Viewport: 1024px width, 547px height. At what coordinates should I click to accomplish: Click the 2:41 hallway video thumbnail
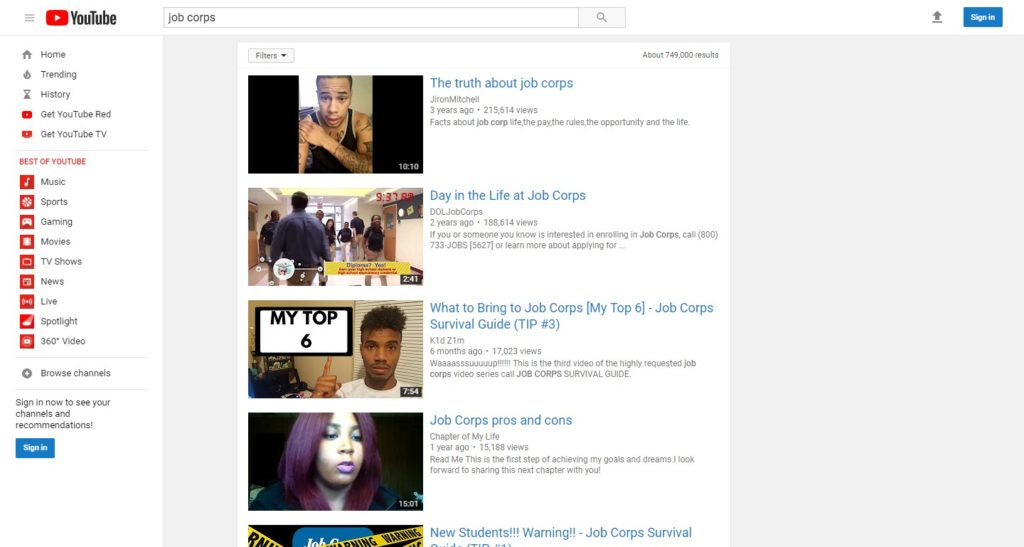tap(336, 237)
